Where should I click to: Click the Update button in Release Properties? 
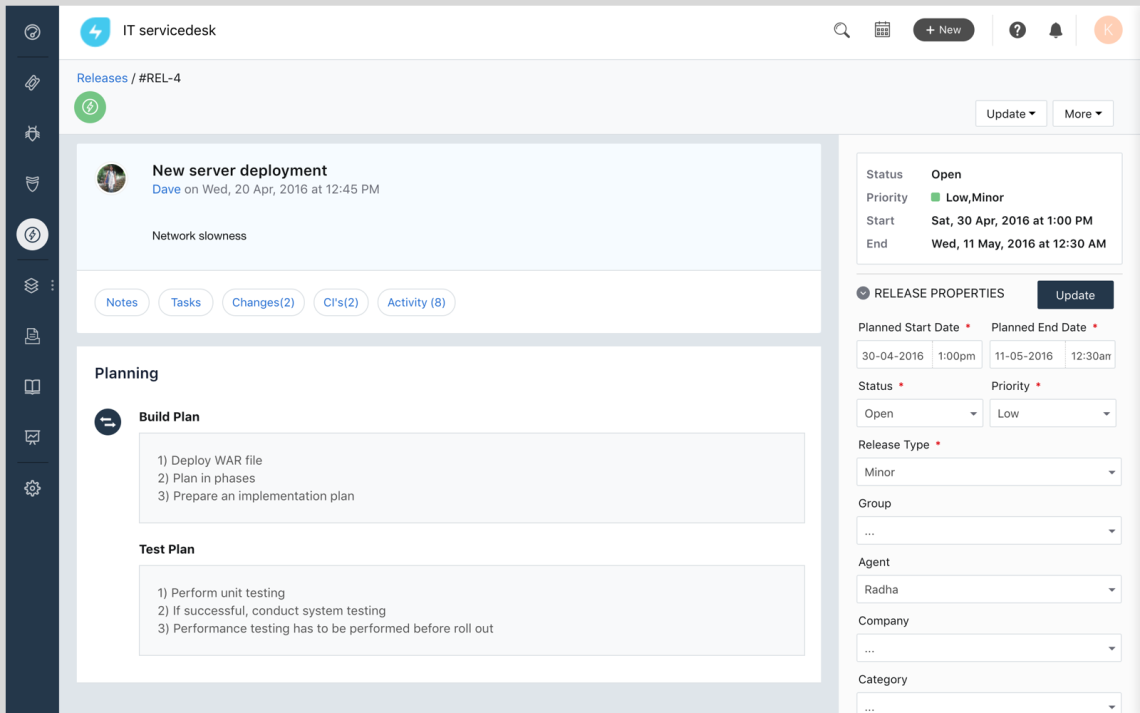(x=1075, y=295)
